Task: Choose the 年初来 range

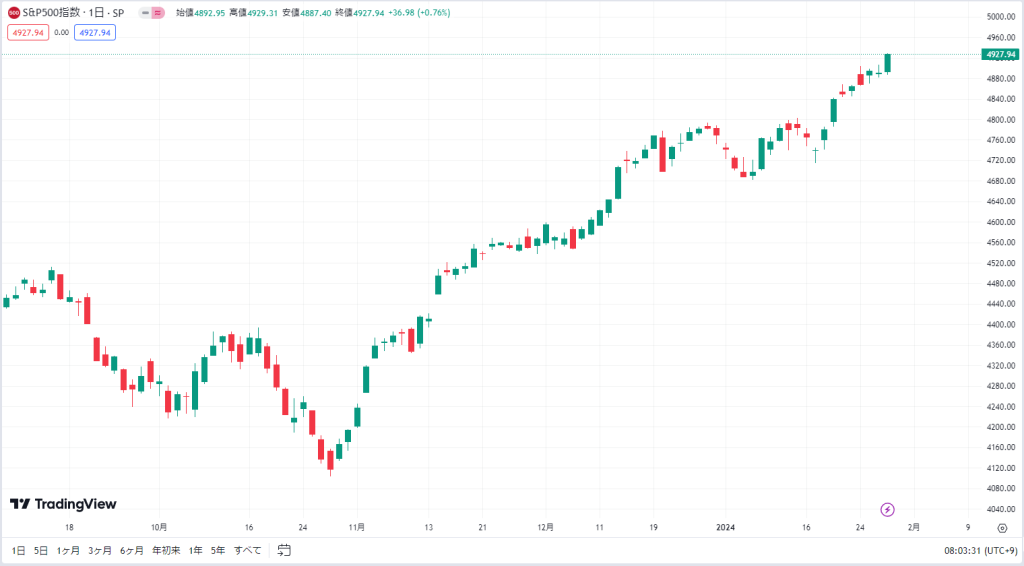Action: 166,550
